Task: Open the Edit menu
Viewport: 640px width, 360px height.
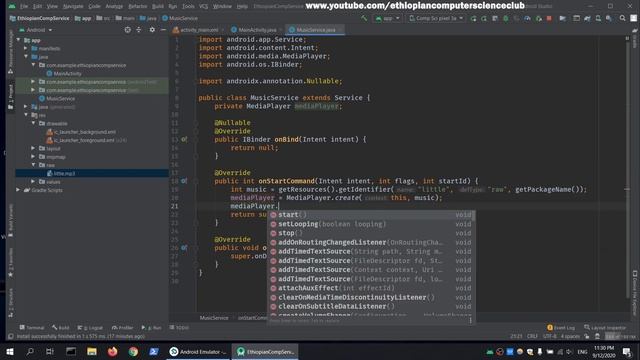Action: point(38,6)
